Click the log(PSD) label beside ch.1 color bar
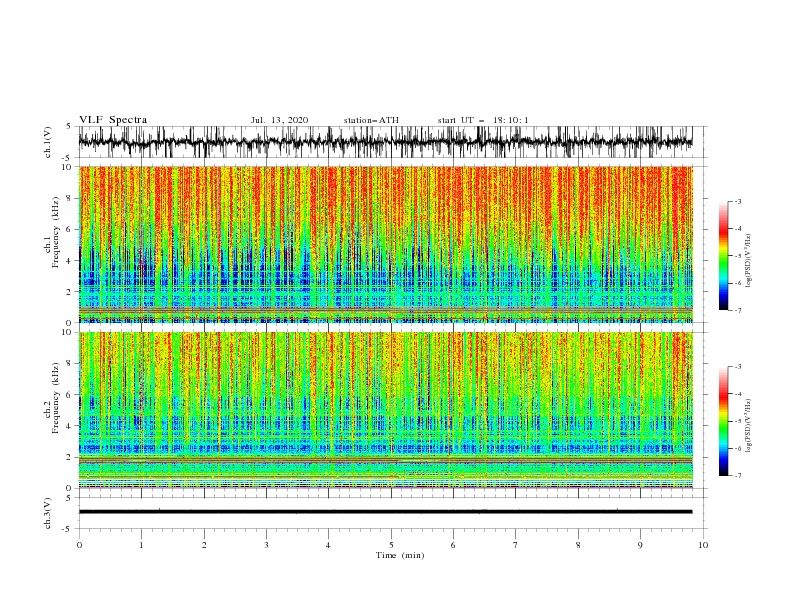This screenshot has height=612, width=792. (749, 261)
